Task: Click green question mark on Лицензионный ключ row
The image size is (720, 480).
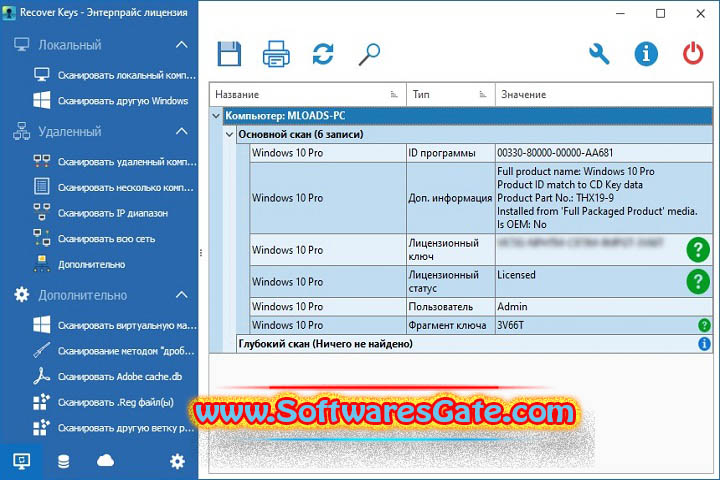Action: pyautogui.click(x=698, y=250)
